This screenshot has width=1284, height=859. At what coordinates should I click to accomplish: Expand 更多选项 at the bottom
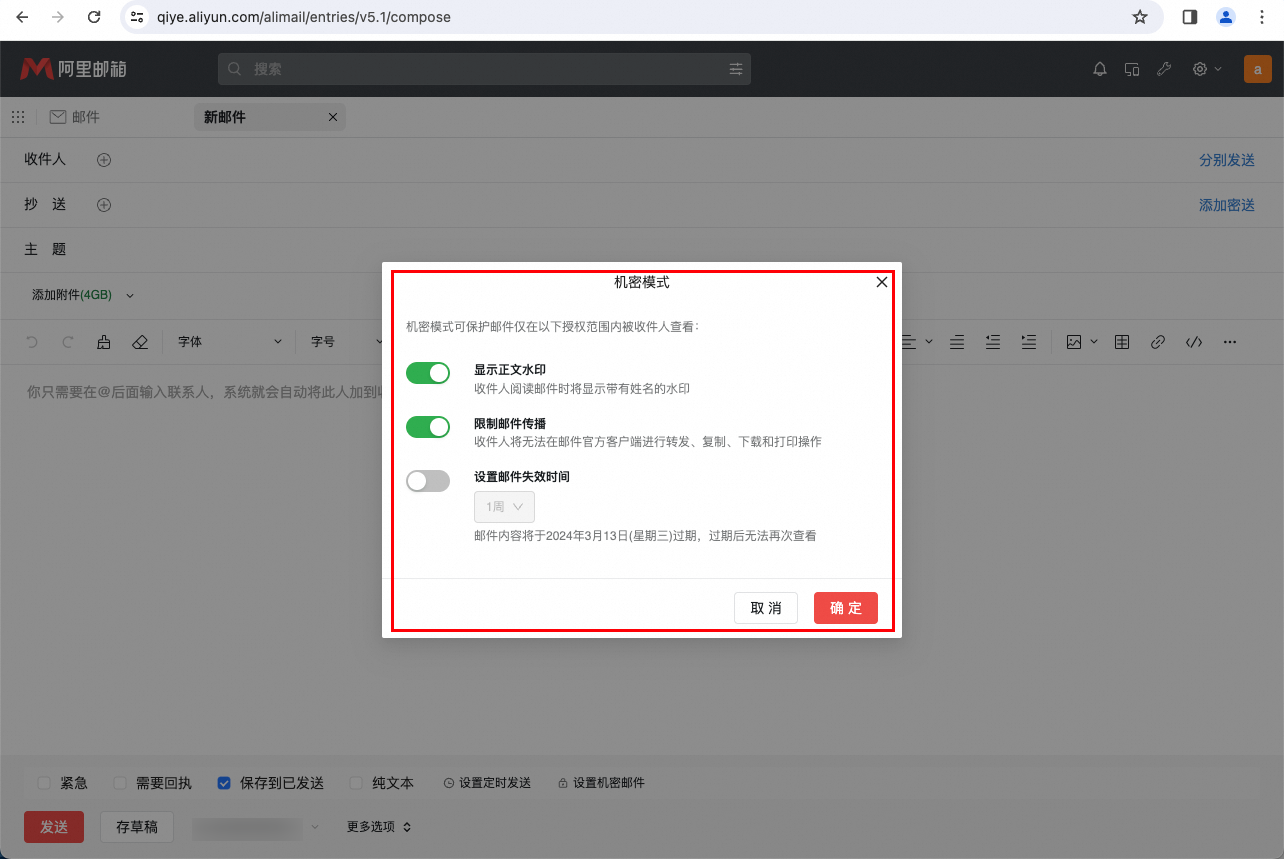click(x=378, y=826)
